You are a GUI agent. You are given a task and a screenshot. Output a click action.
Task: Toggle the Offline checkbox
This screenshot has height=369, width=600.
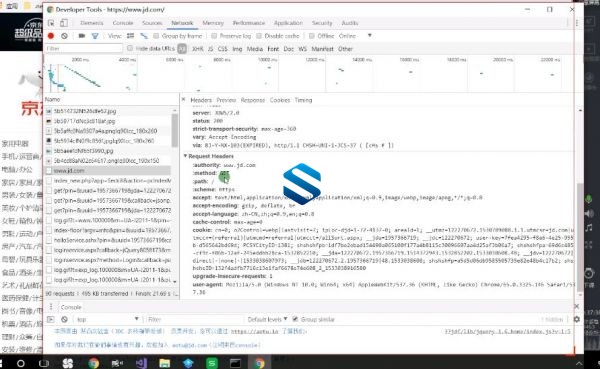tap(312, 36)
